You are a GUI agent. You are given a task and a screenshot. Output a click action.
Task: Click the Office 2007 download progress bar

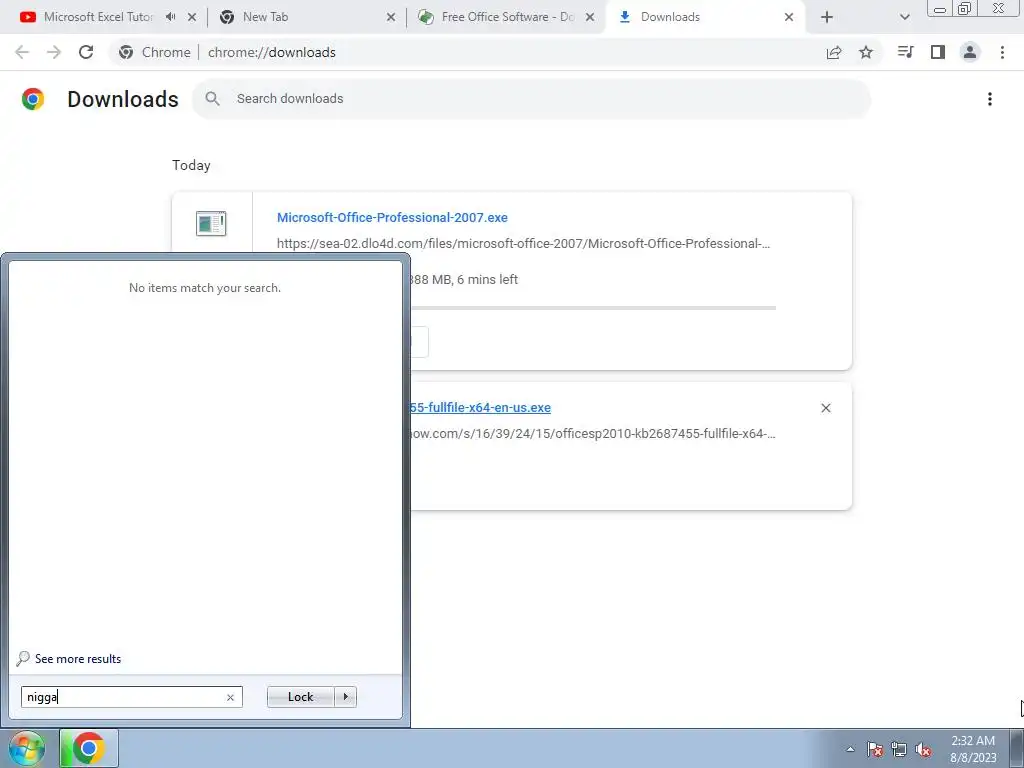coord(593,308)
